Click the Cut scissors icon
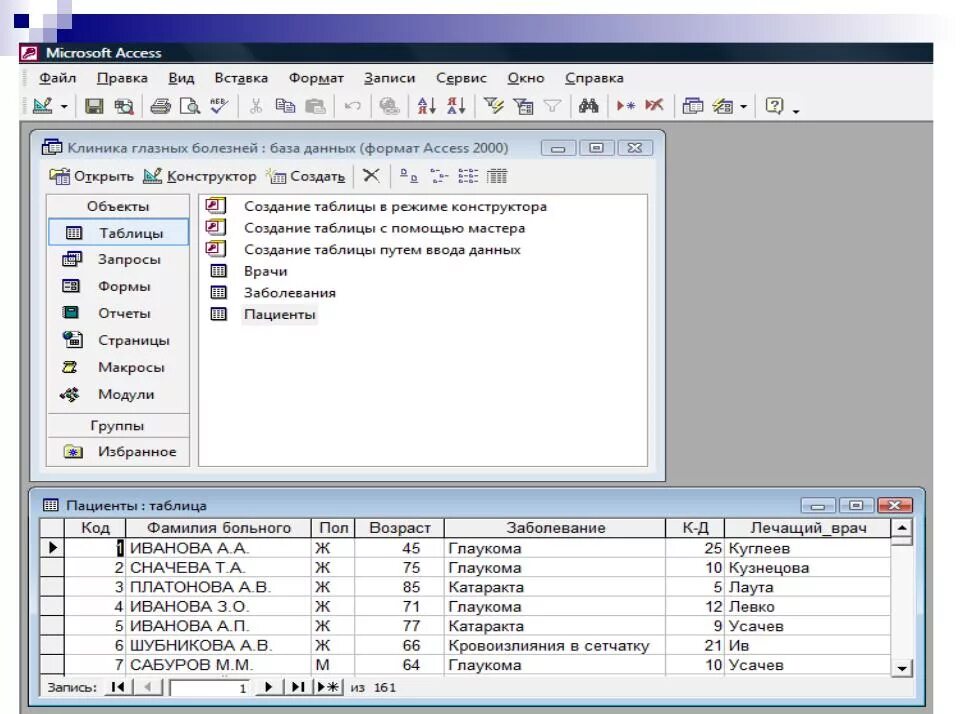 256,106
